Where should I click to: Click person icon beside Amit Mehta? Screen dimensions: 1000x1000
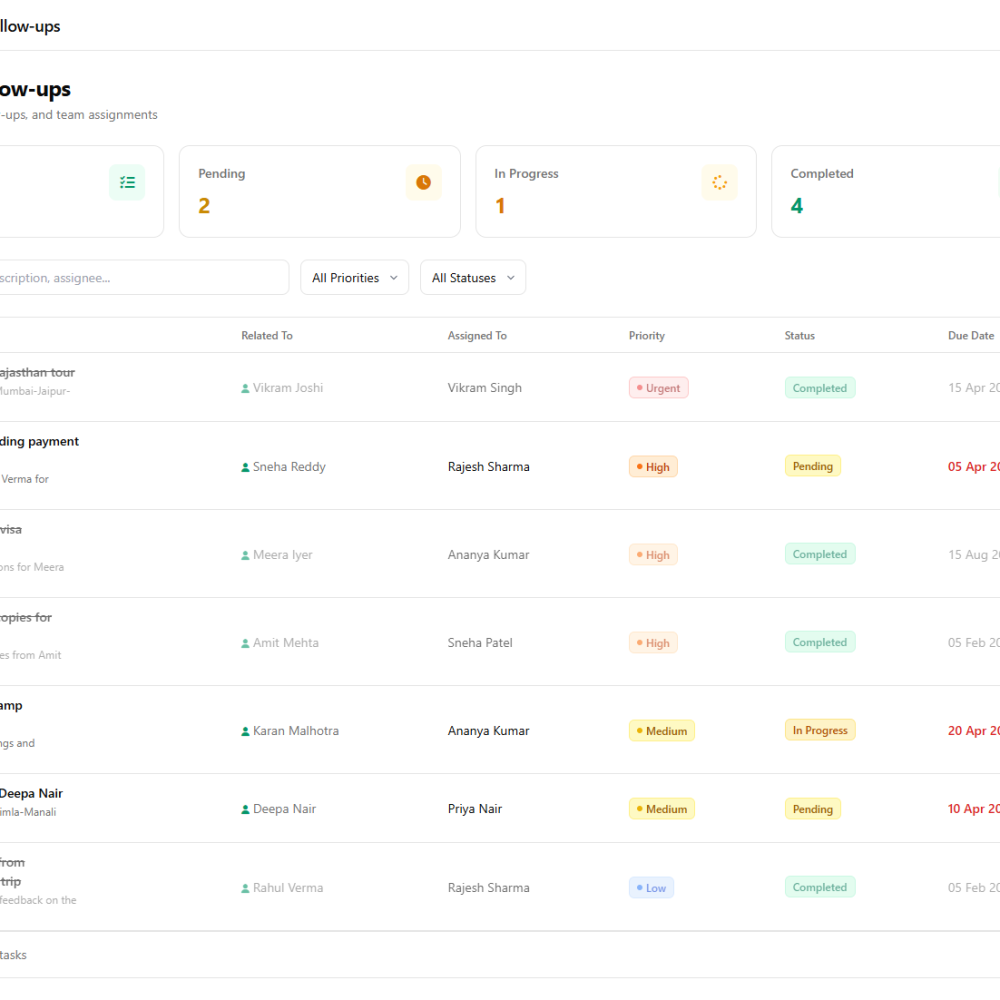245,643
